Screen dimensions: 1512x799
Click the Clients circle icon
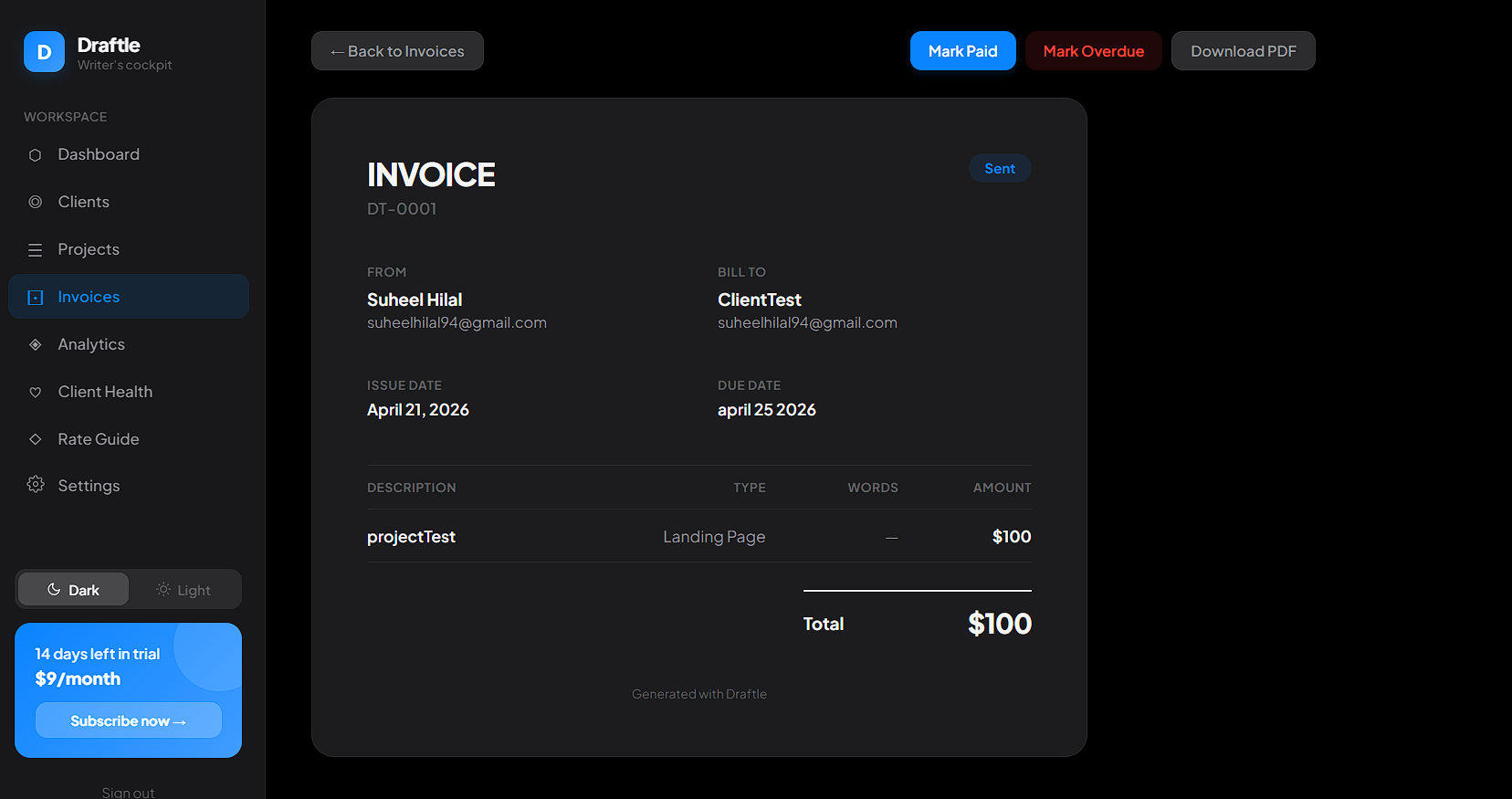click(36, 202)
